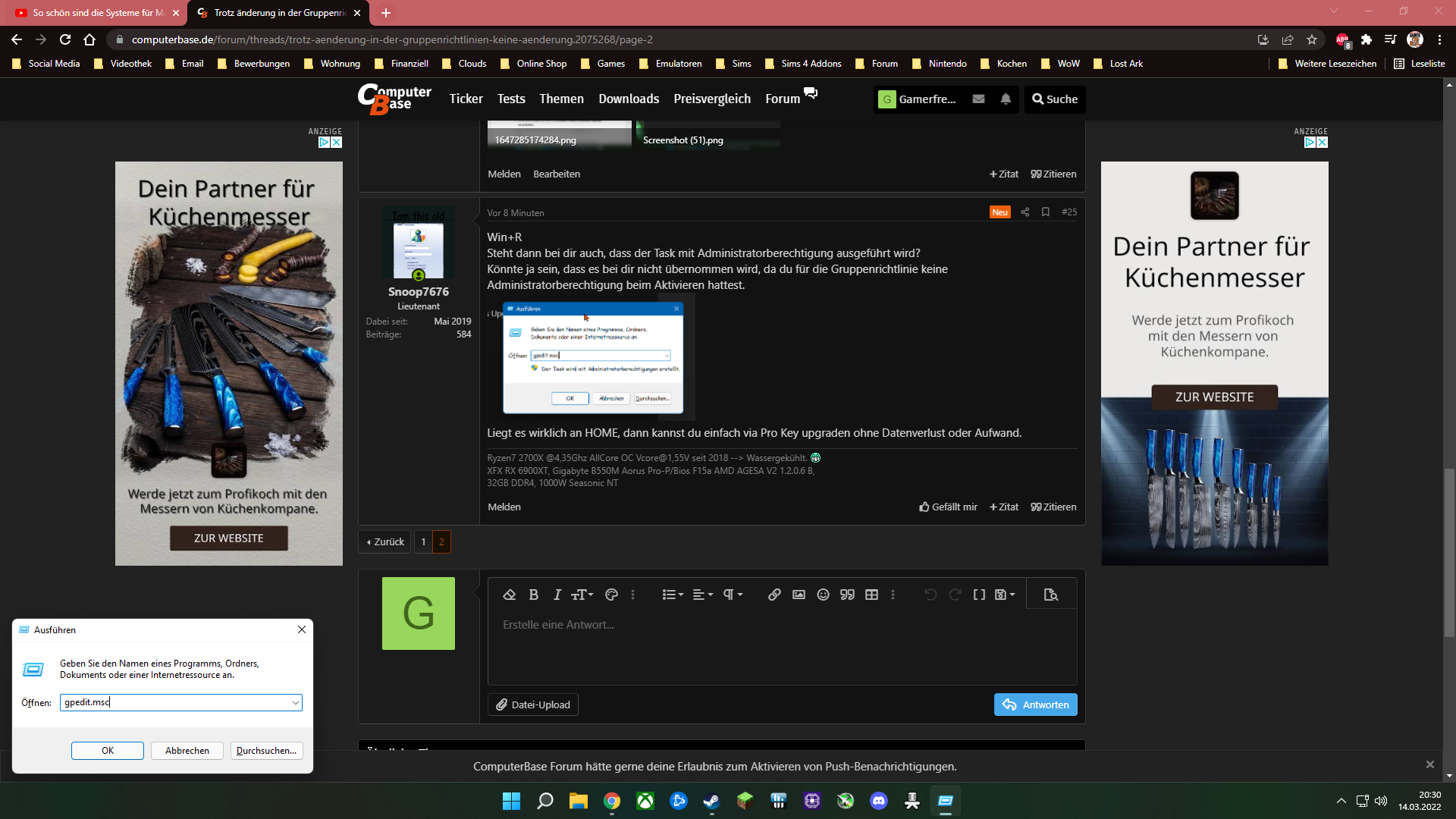
Task: Toggle BB code mode brackets icon
Action: 979,595
